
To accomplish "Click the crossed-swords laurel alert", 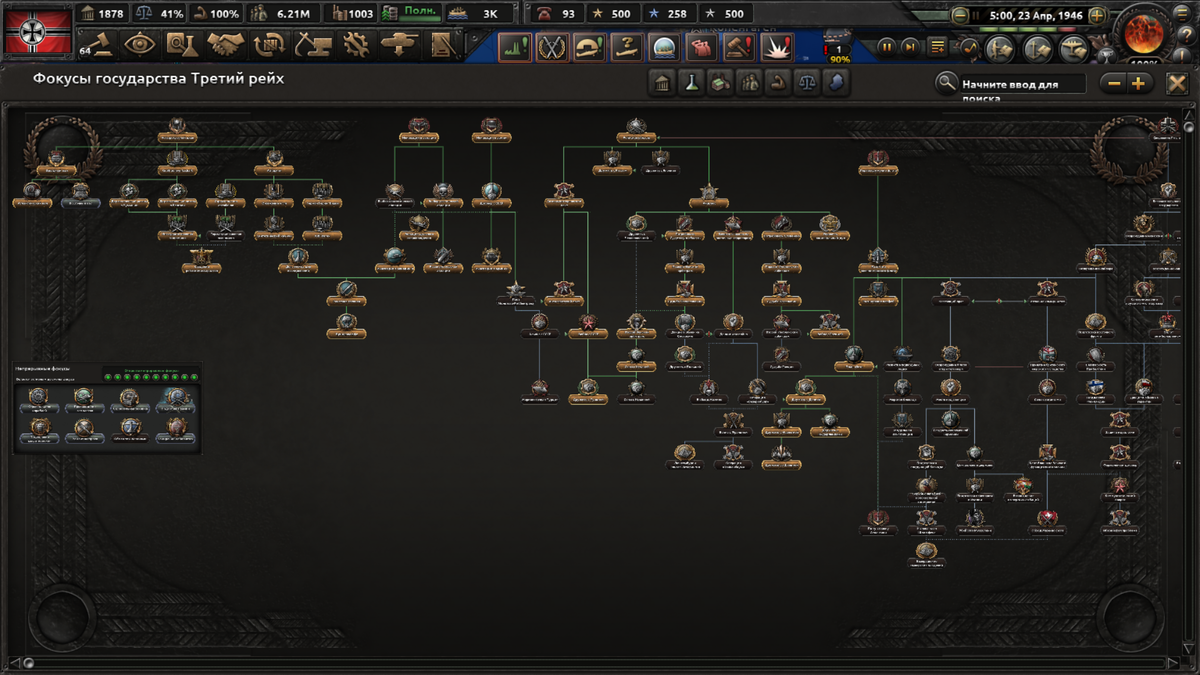I will [x=552, y=47].
